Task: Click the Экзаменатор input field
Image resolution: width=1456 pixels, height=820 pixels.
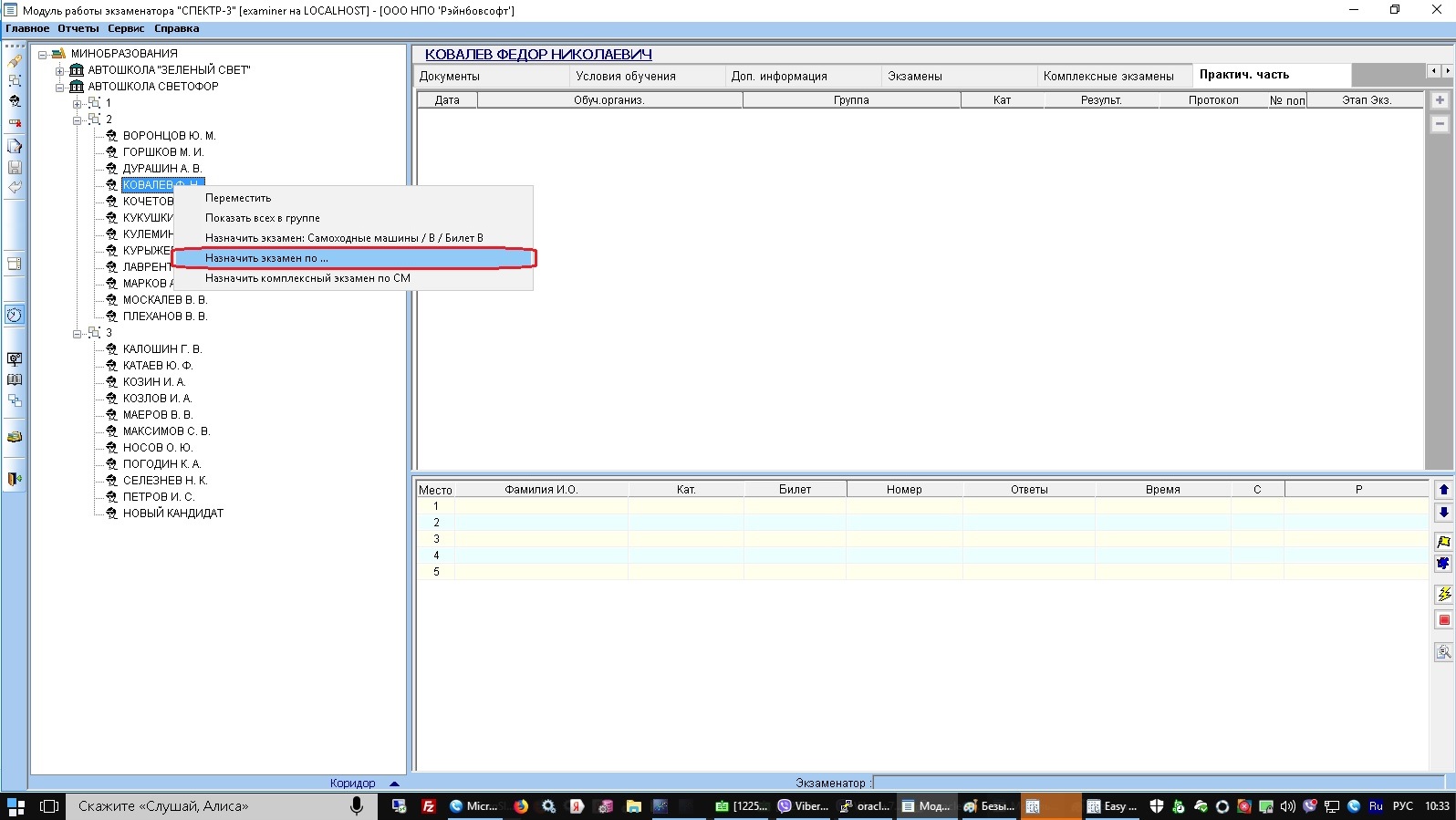Action: tap(1159, 783)
